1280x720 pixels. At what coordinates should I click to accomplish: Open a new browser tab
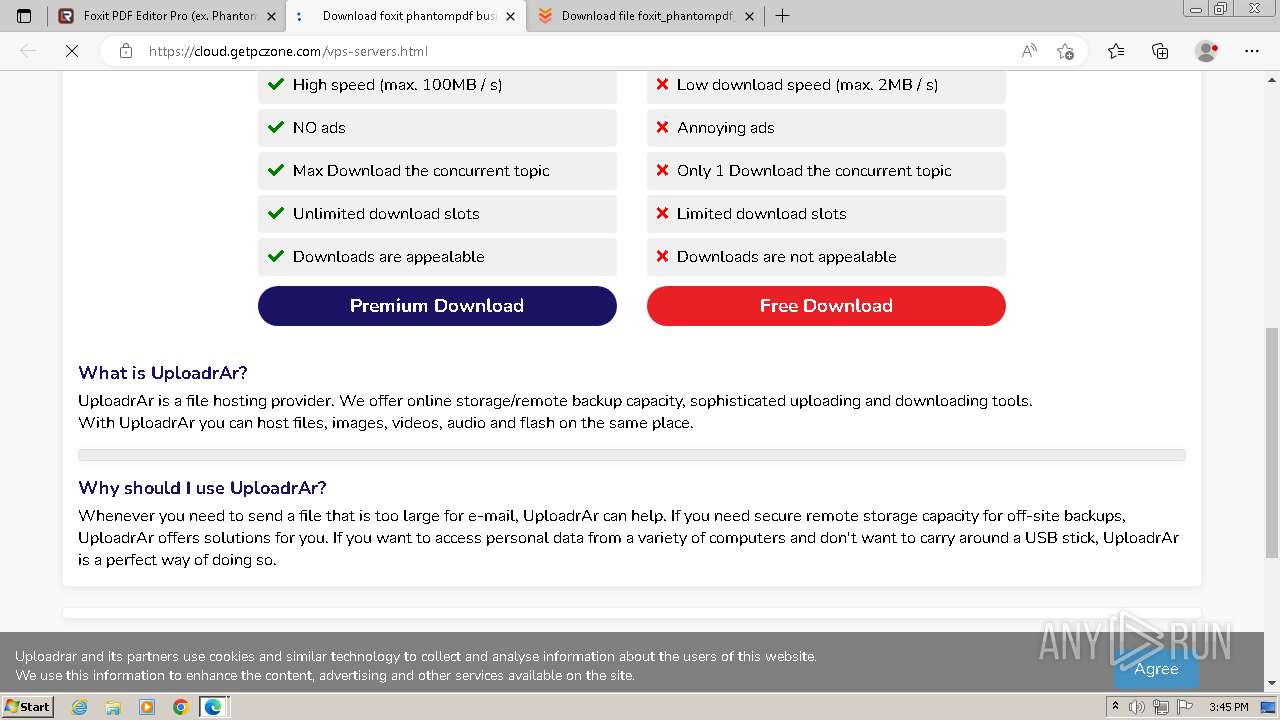(782, 16)
